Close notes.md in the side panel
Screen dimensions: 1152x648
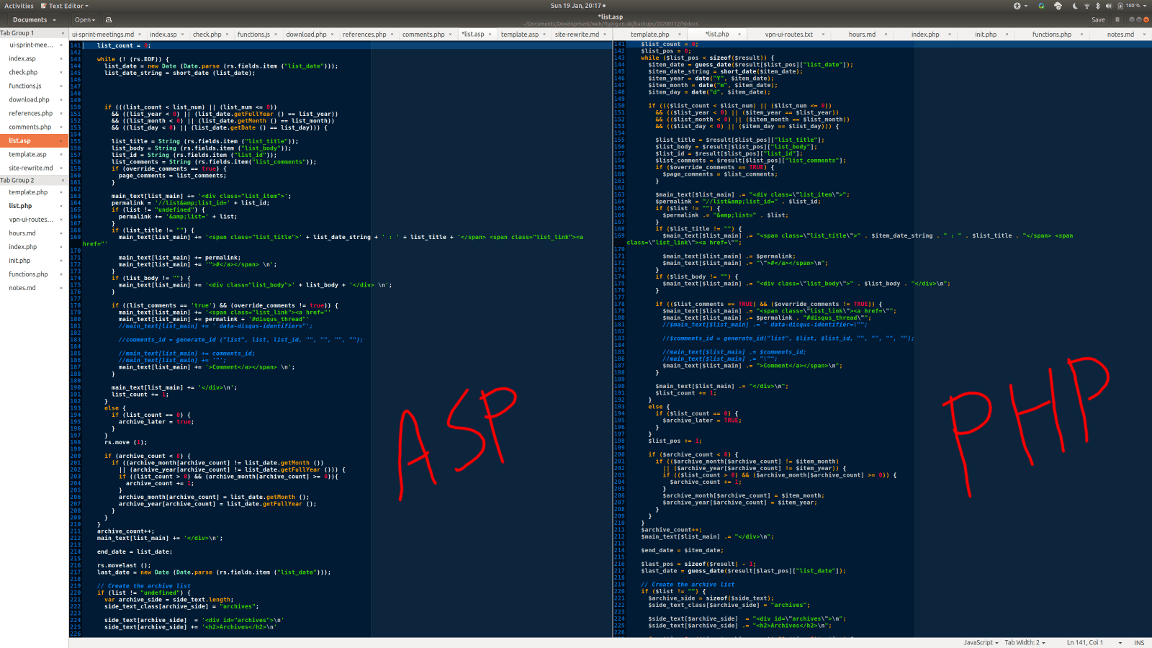[x=61, y=288]
